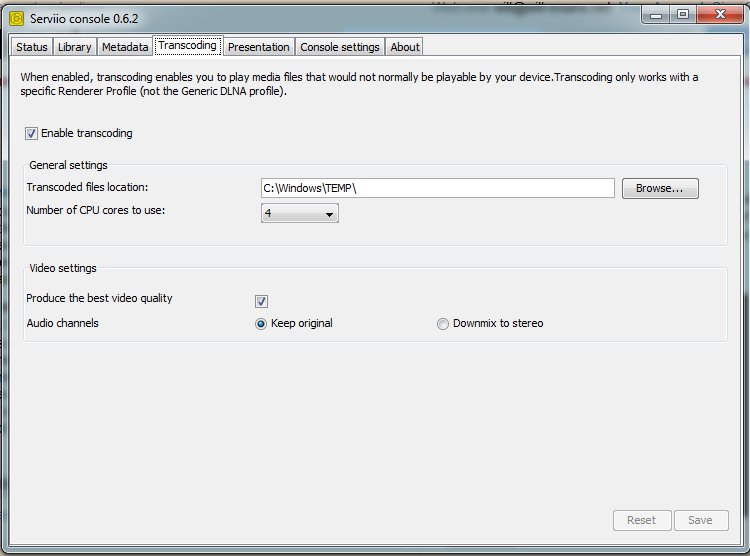Click the Save button
Image resolution: width=750 pixels, height=556 pixels.
700,520
